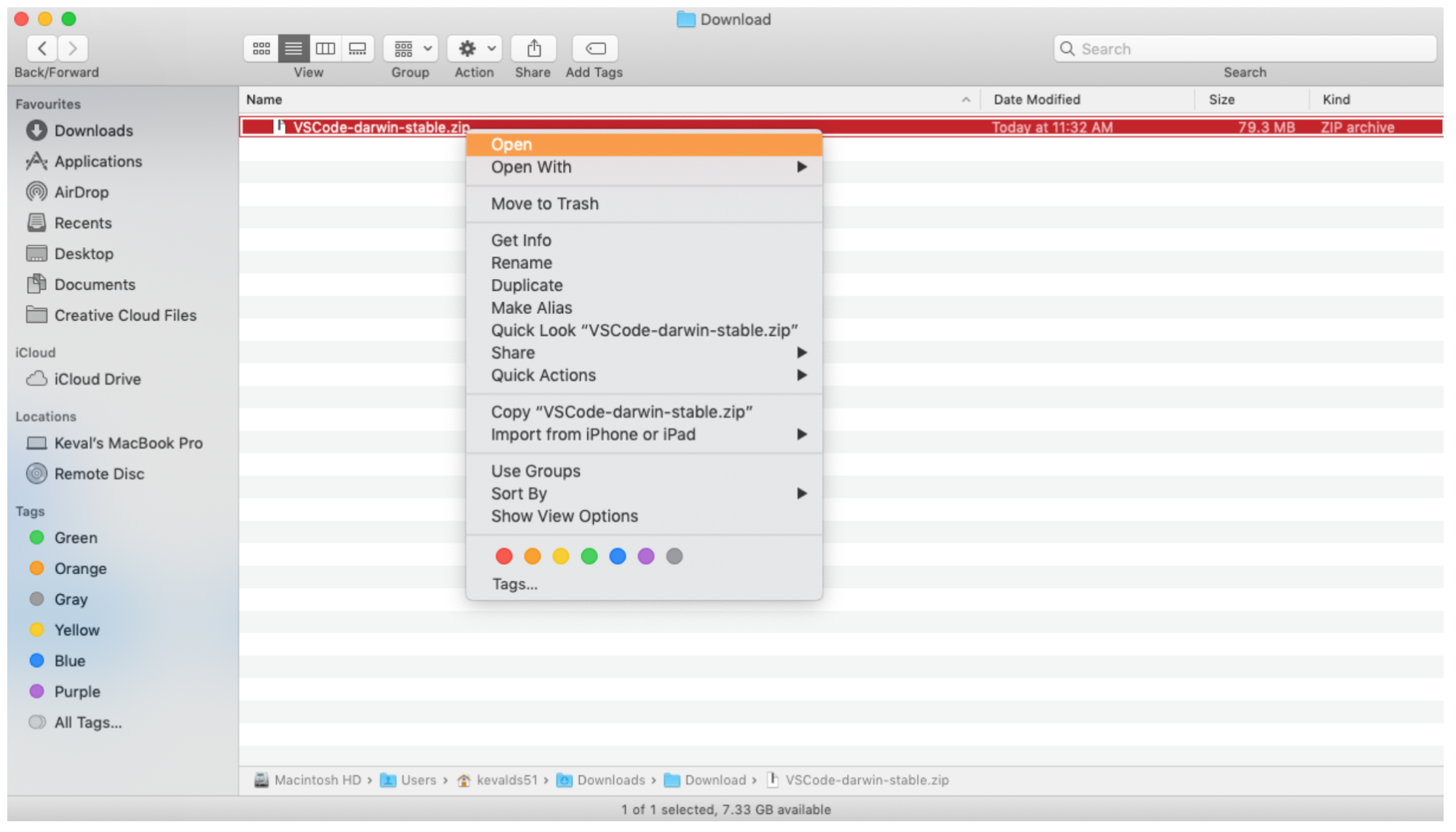Expand the Open With submenu
The height and width of the screenshot is (832, 1456).
point(644,167)
